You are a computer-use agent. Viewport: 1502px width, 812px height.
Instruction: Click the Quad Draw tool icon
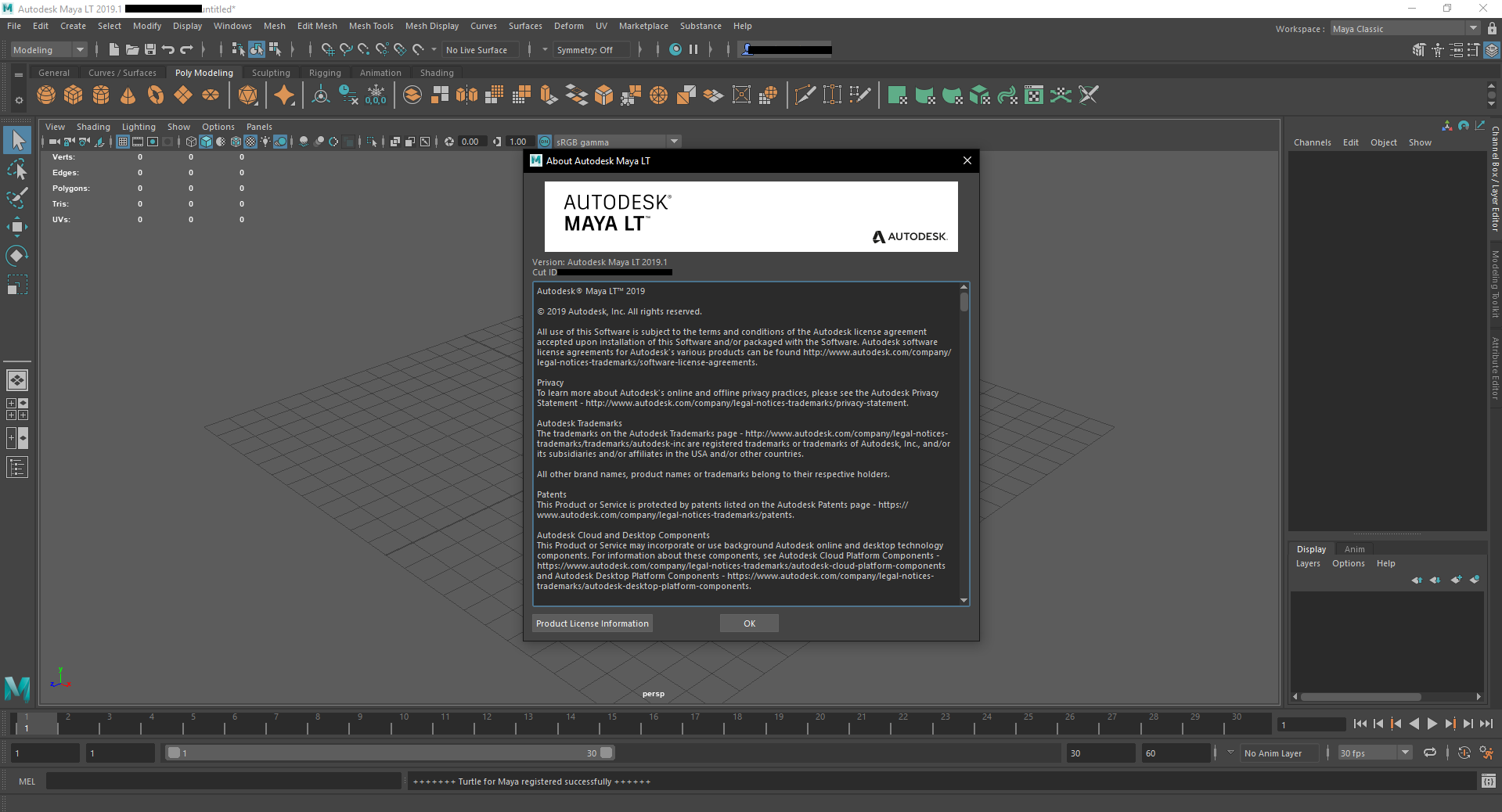[859, 95]
